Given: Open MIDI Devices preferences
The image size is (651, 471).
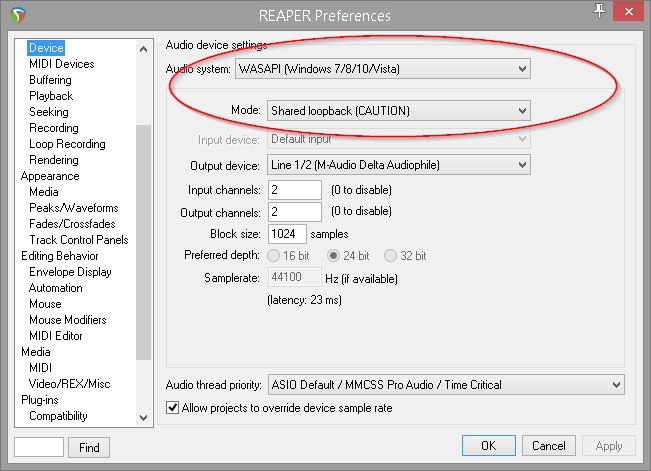Looking at the screenshot, I should (61, 64).
